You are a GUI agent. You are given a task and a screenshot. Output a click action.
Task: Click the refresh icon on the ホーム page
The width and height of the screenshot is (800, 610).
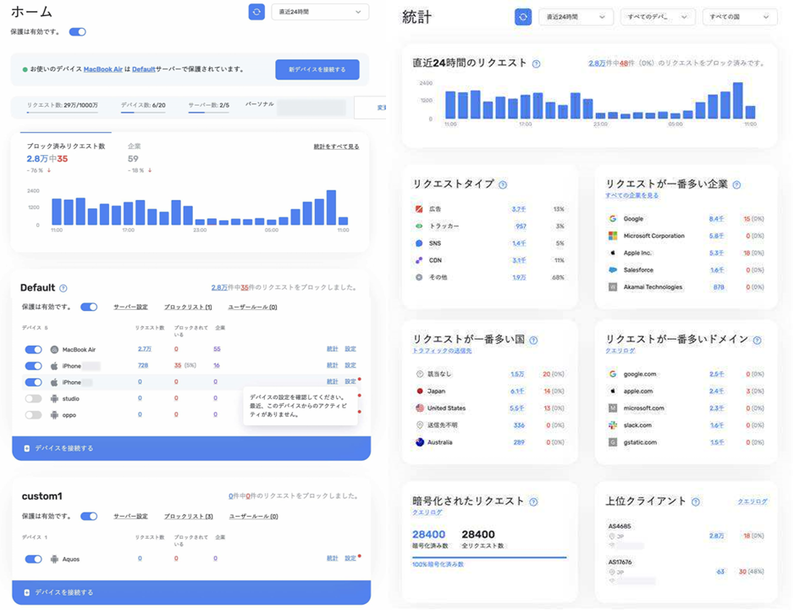[257, 12]
